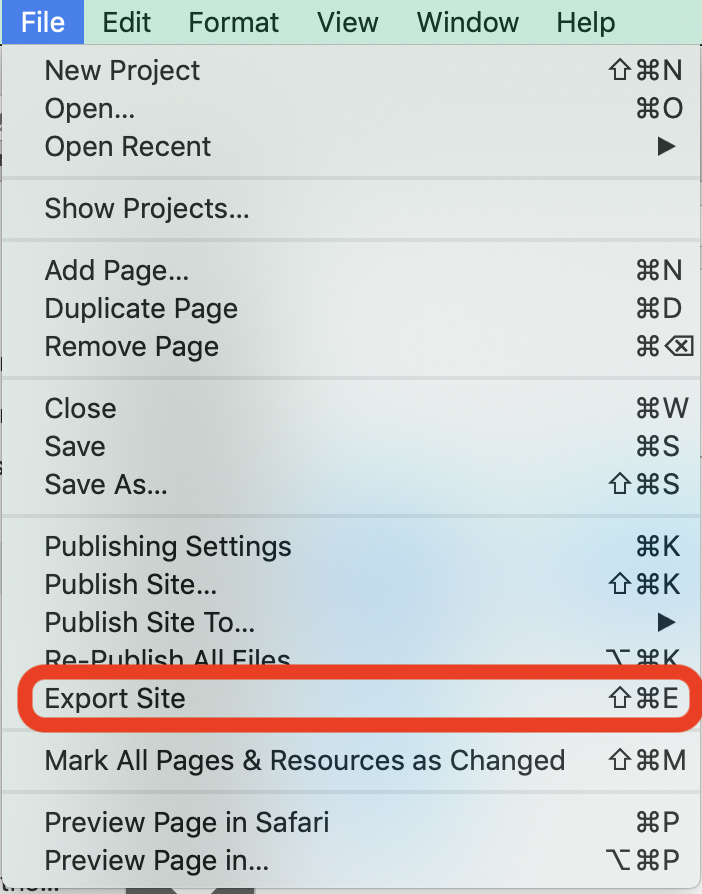Viewport: 702px width, 894px height.
Task: Click the File menu in menu bar
Action: tap(42, 22)
